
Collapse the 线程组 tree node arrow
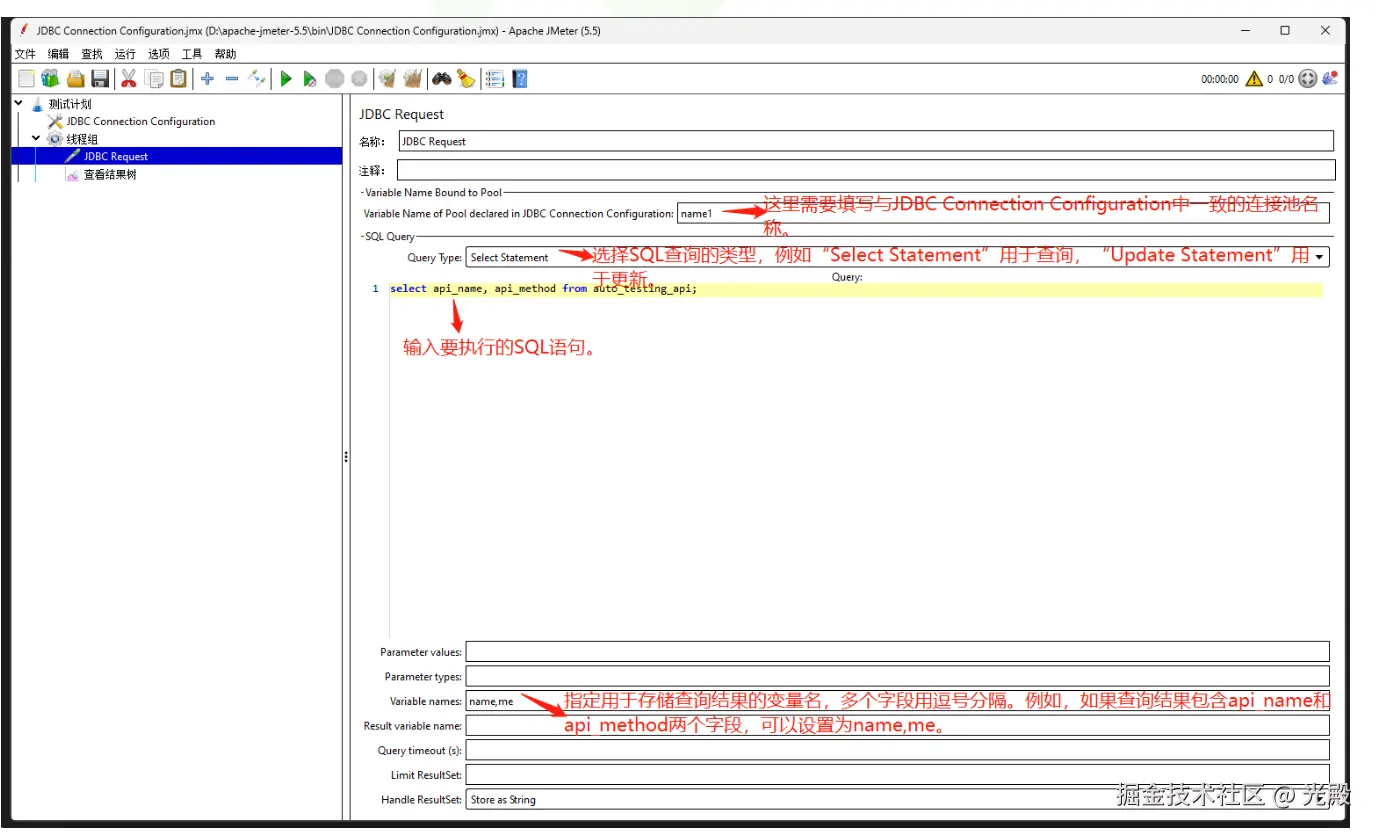(37, 138)
